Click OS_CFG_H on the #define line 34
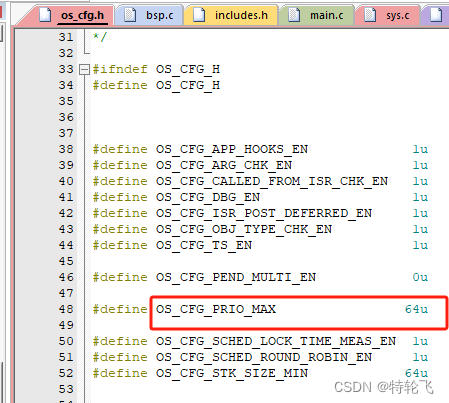This screenshot has width=449, height=403. 188,86
